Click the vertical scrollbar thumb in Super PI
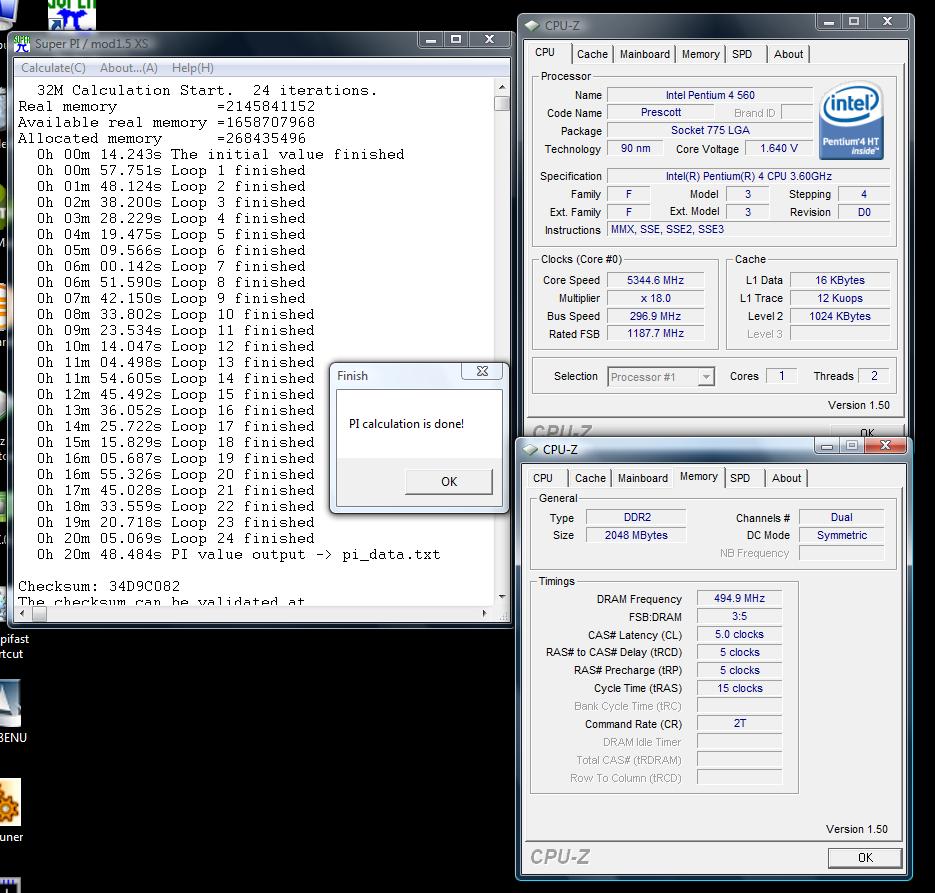Viewport: 935px width, 893px height. [502, 103]
